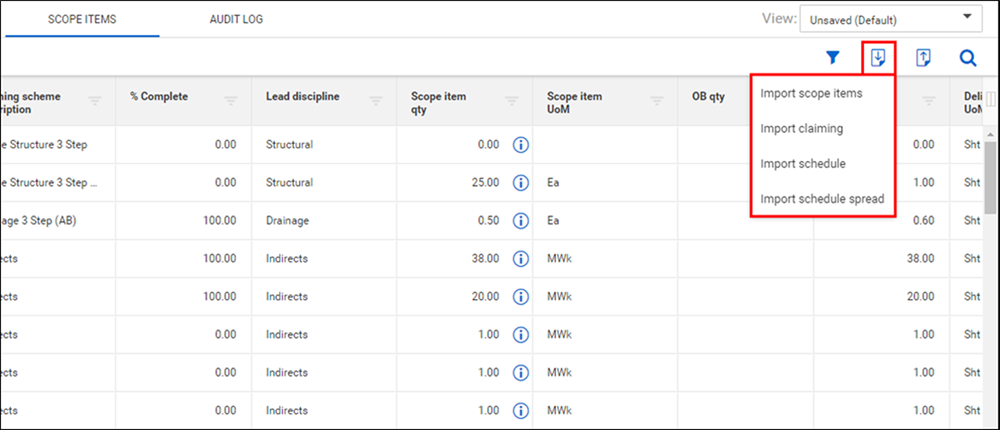
Task: Select Import schedule spread option
Action: (822, 199)
